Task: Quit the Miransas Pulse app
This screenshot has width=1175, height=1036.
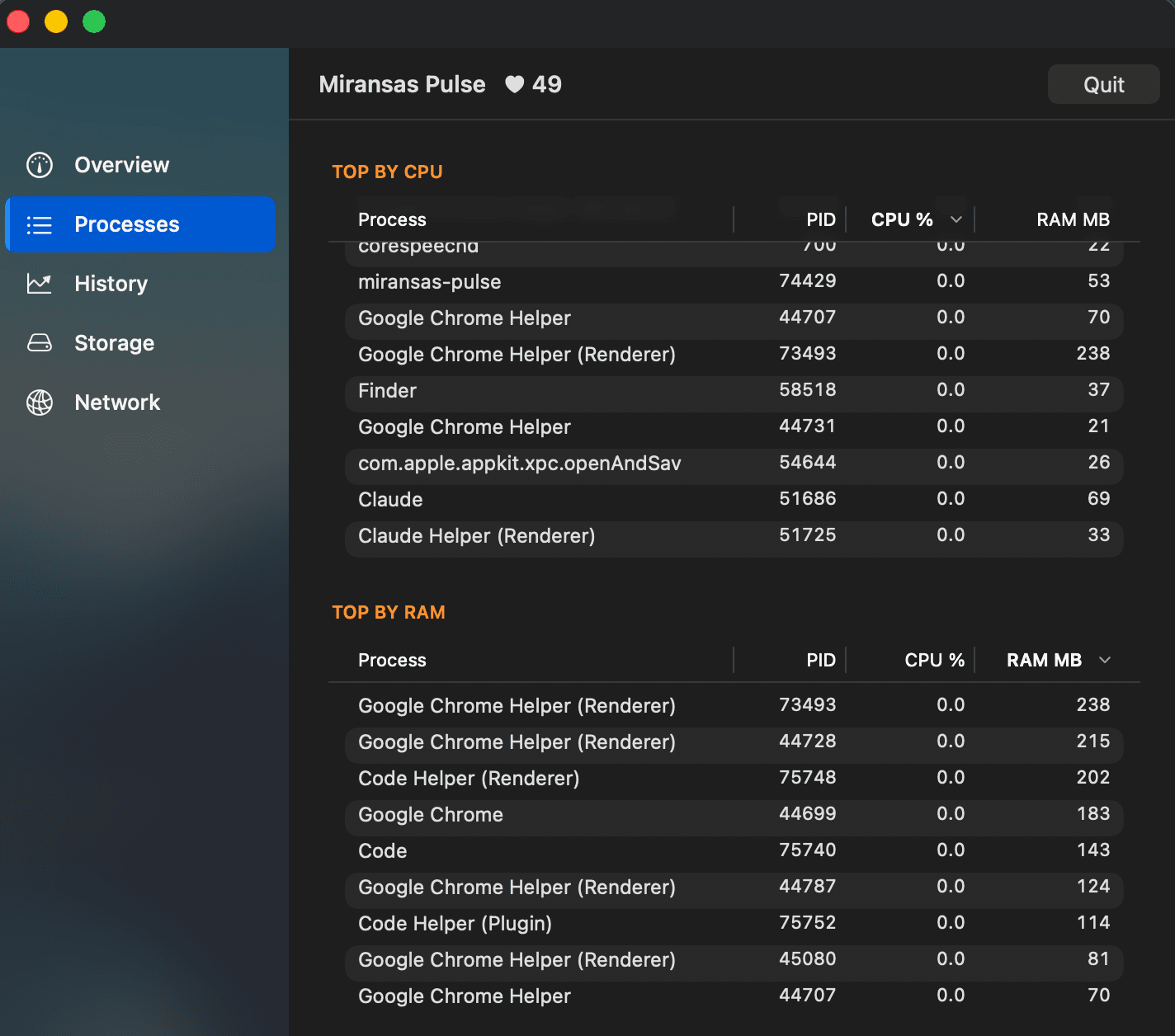Action: (x=1103, y=84)
